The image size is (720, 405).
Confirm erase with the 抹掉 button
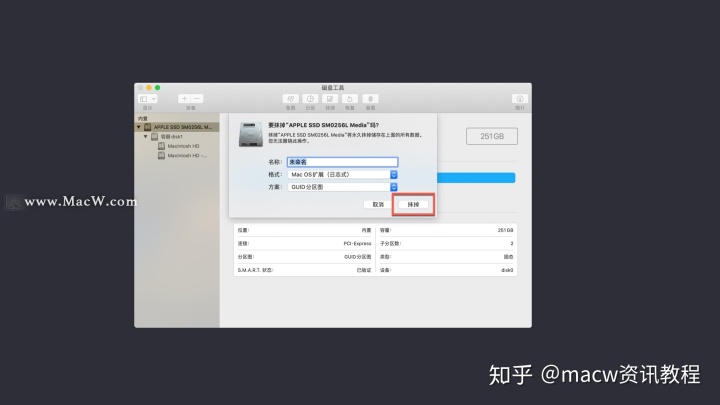click(413, 204)
